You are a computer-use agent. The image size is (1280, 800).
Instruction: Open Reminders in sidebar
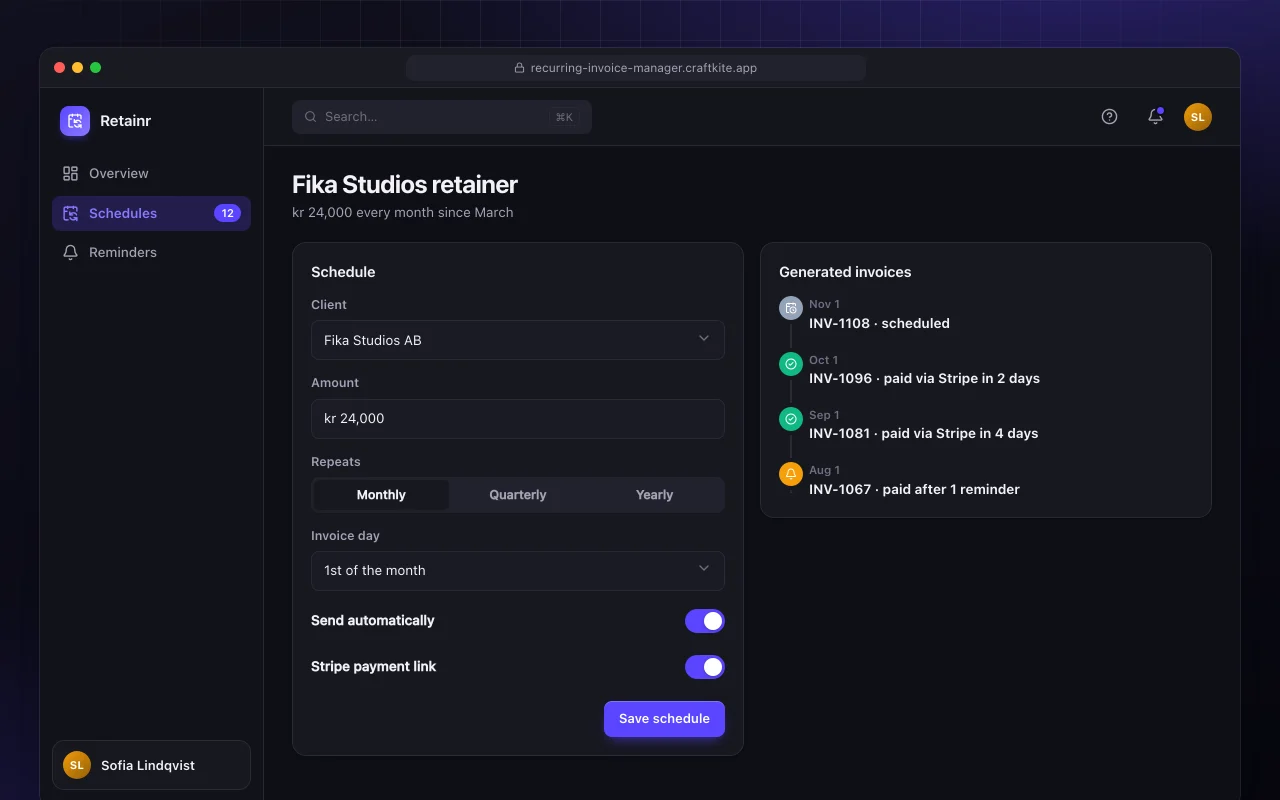[x=151, y=252]
